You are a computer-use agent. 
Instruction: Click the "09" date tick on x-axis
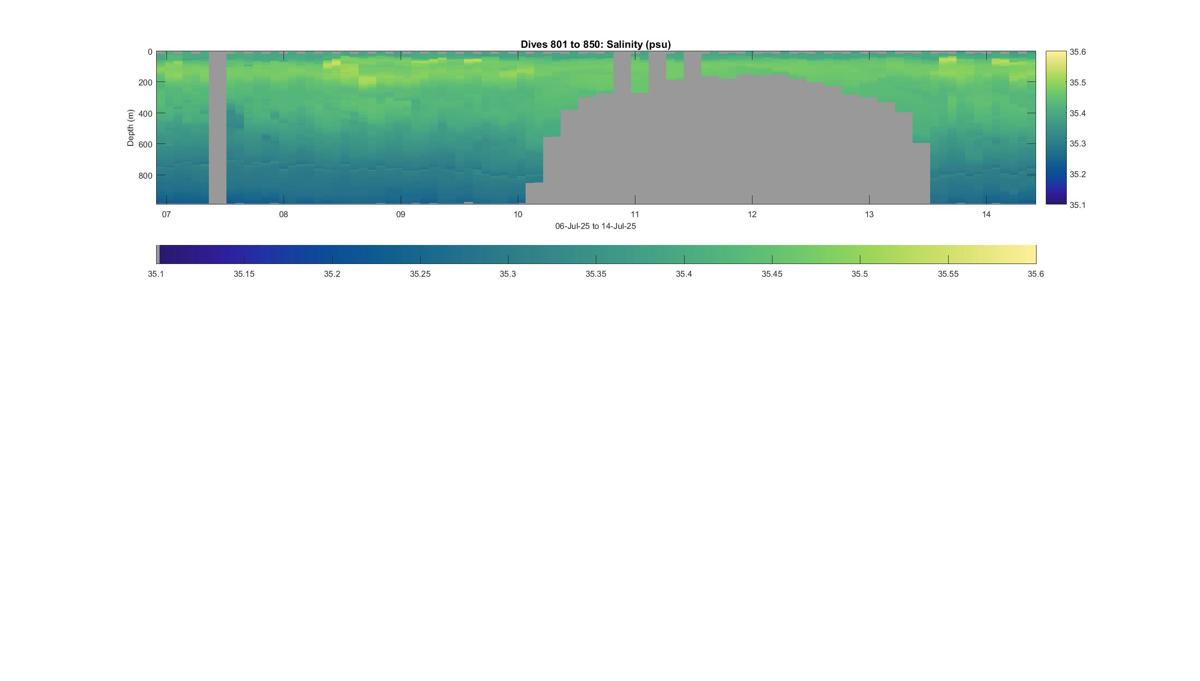click(x=400, y=214)
